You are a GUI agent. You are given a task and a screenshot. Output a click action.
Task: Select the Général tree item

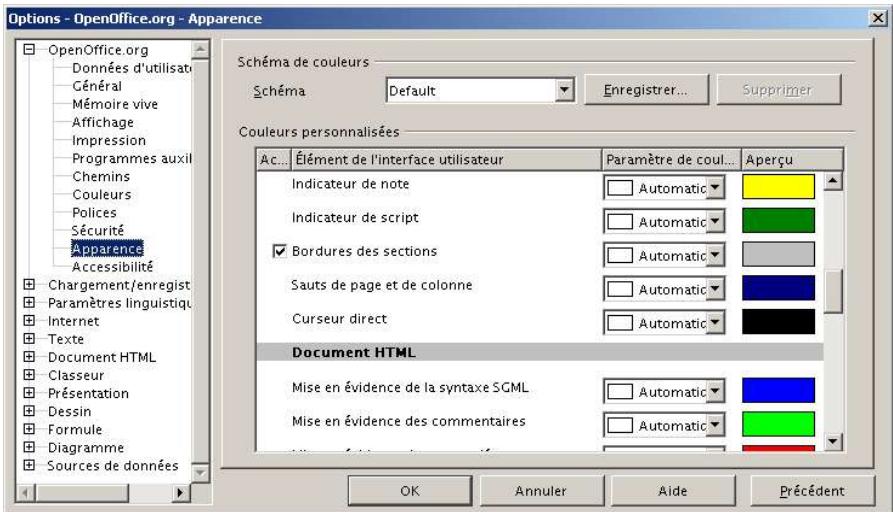[97, 86]
